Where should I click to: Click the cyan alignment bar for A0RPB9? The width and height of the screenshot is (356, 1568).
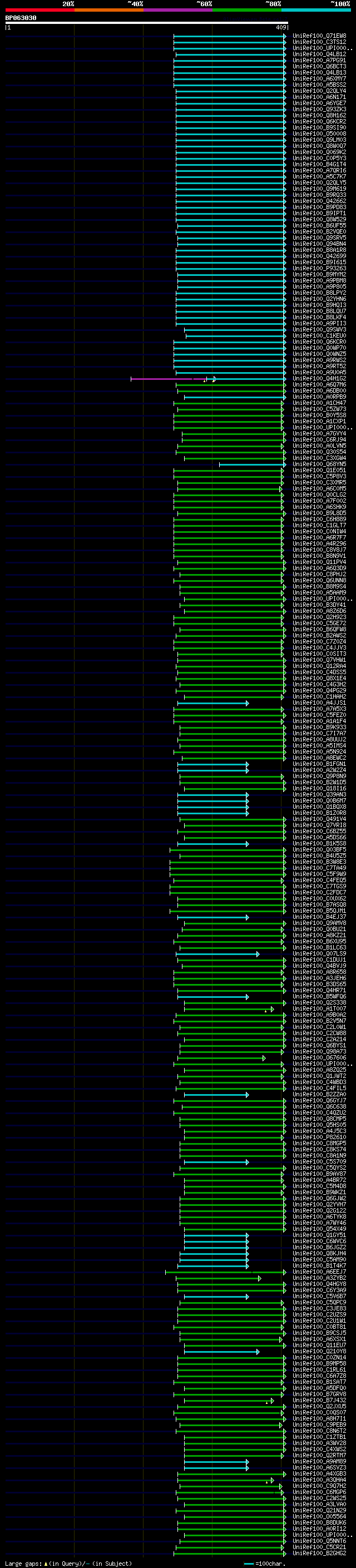pyautogui.click(x=235, y=398)
